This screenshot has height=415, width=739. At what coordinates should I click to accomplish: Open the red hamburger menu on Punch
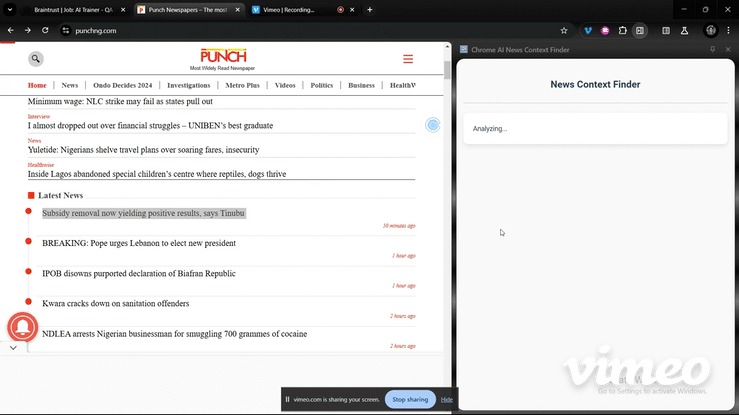point(408,59)
